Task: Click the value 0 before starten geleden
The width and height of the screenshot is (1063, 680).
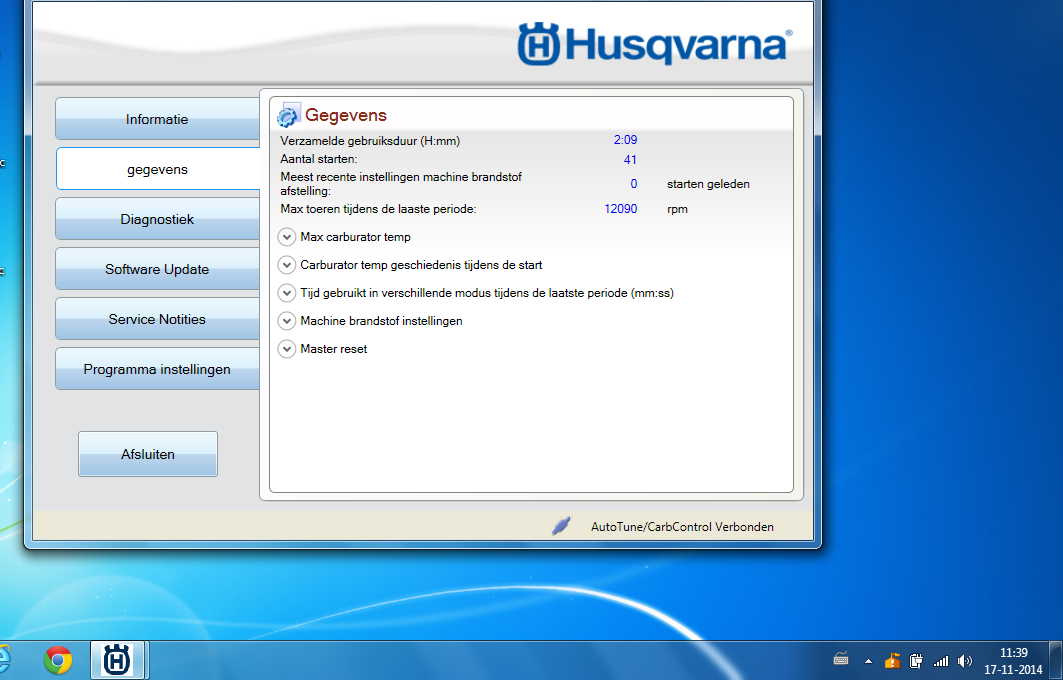Action: (634, 184)
